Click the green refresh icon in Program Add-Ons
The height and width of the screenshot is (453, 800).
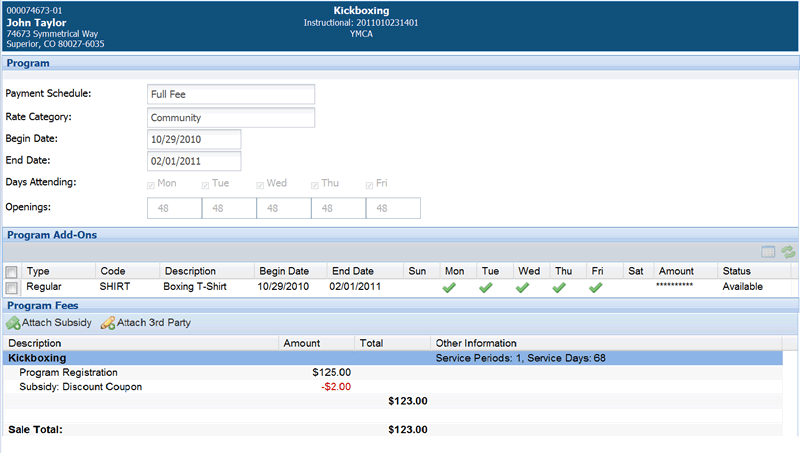[788, 251]
